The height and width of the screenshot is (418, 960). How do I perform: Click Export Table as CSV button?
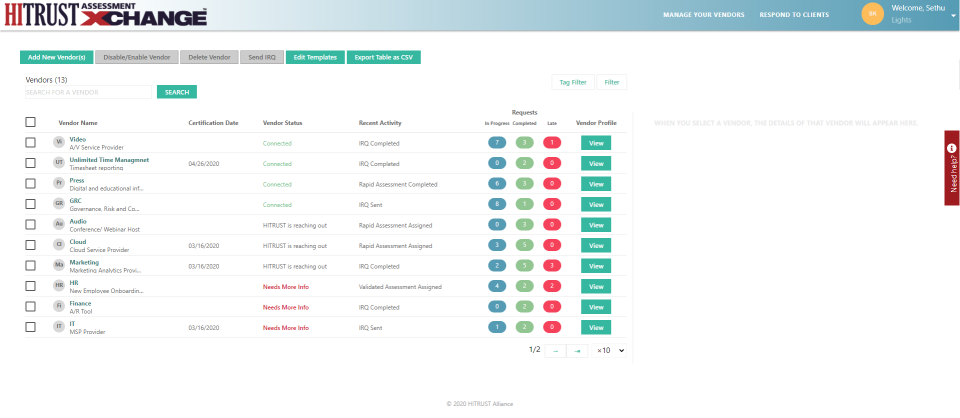pyautogui.click(x=384, y=58)
